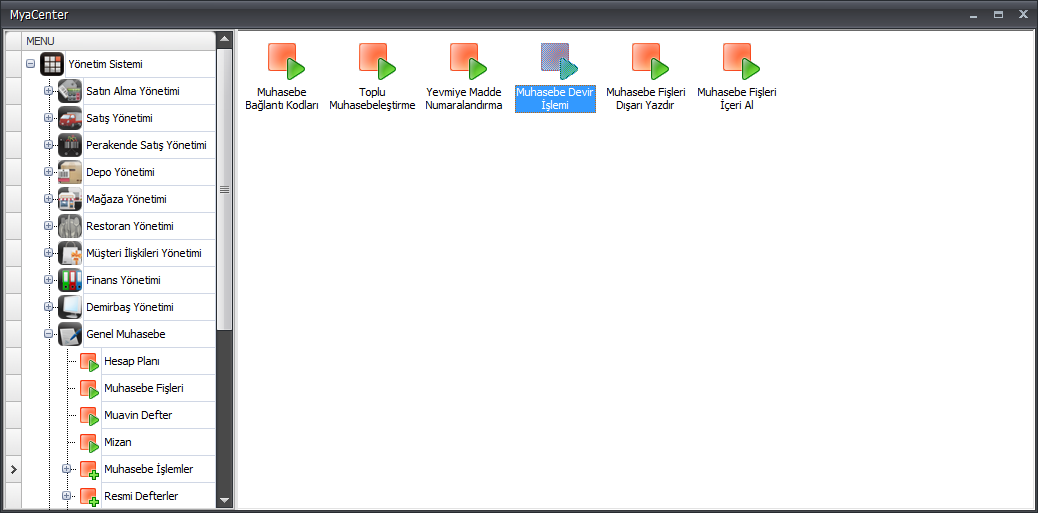Click the row indicator beside Muhasebe İşlemler
This screenshot has height=513, width=1038.
[x=13, y=469]
